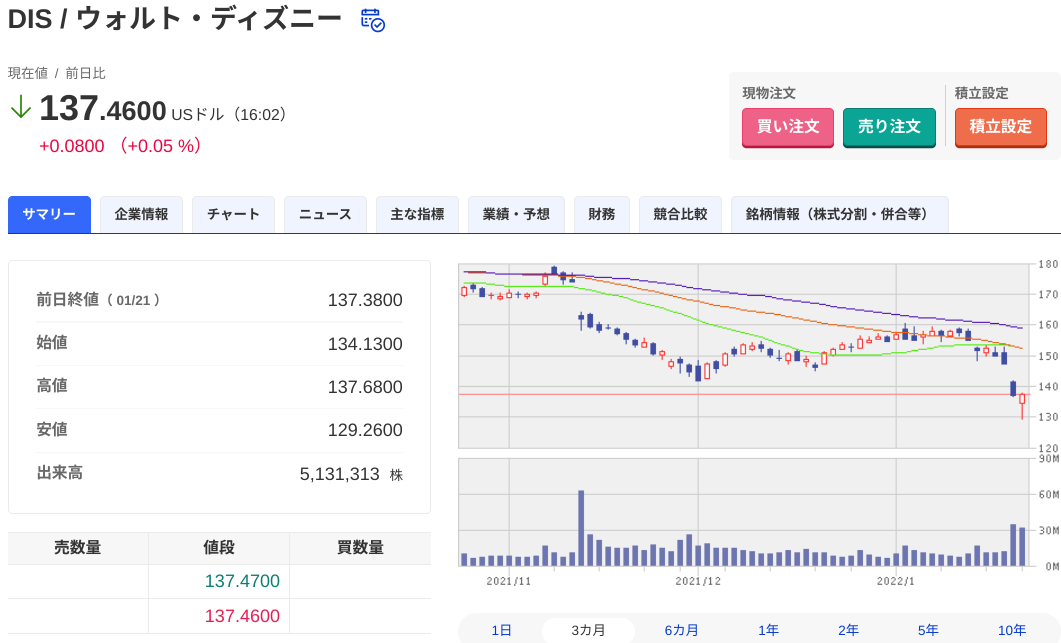Open the ニュース tab
Screen dimensions: 1061x643
pyautogui.click(x=325, y=215)
